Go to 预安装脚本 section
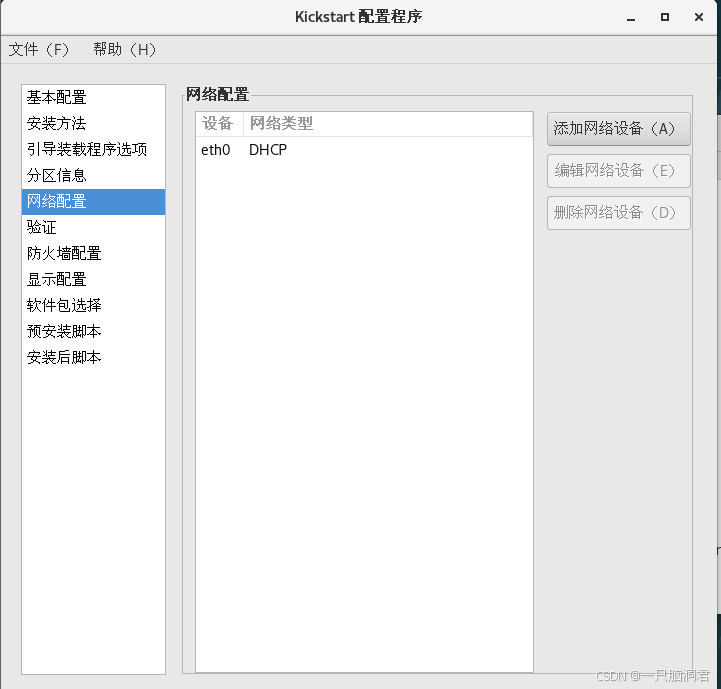The width and height of the screenshot is (721, 689). (x=93, y=331)
